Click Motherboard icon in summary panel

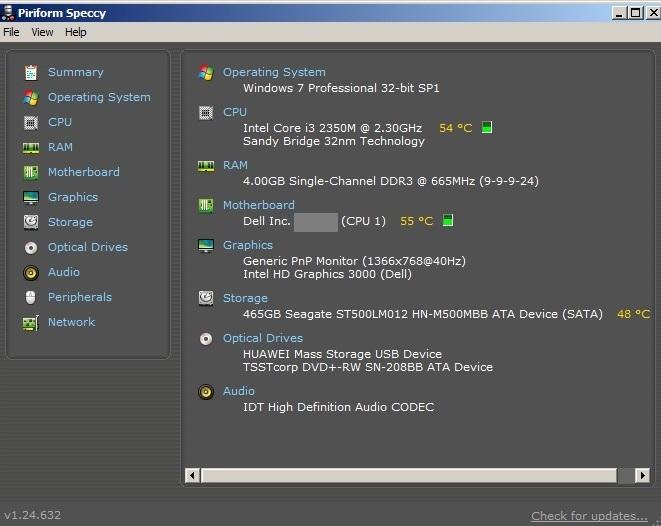coord(206,206)
